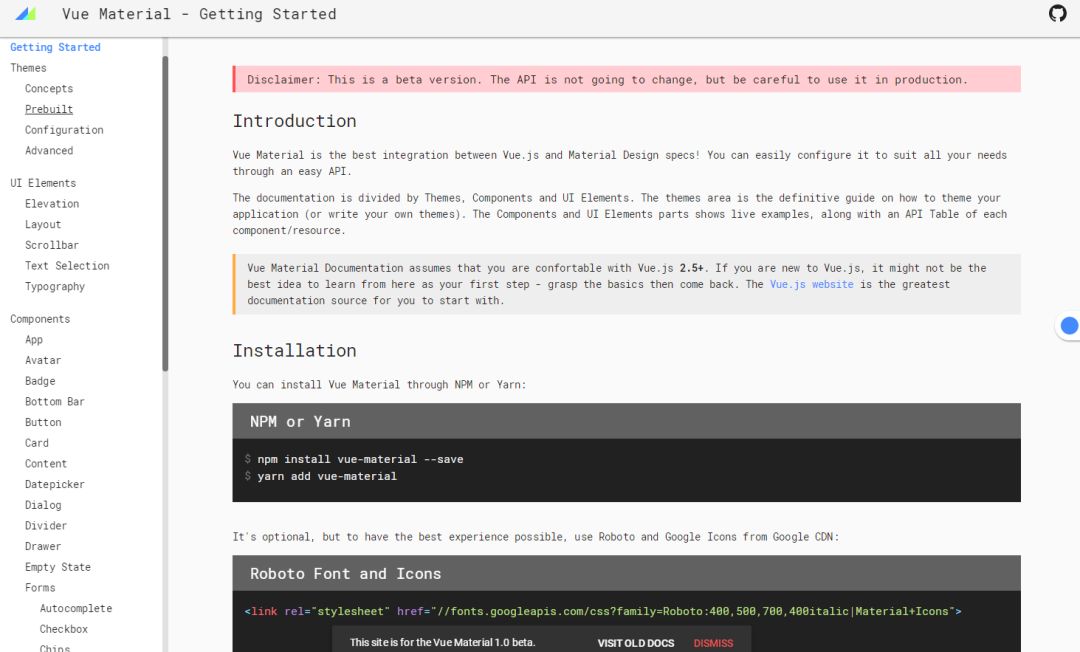
Task: Go to Datepicker component
Action: (54, 484)
